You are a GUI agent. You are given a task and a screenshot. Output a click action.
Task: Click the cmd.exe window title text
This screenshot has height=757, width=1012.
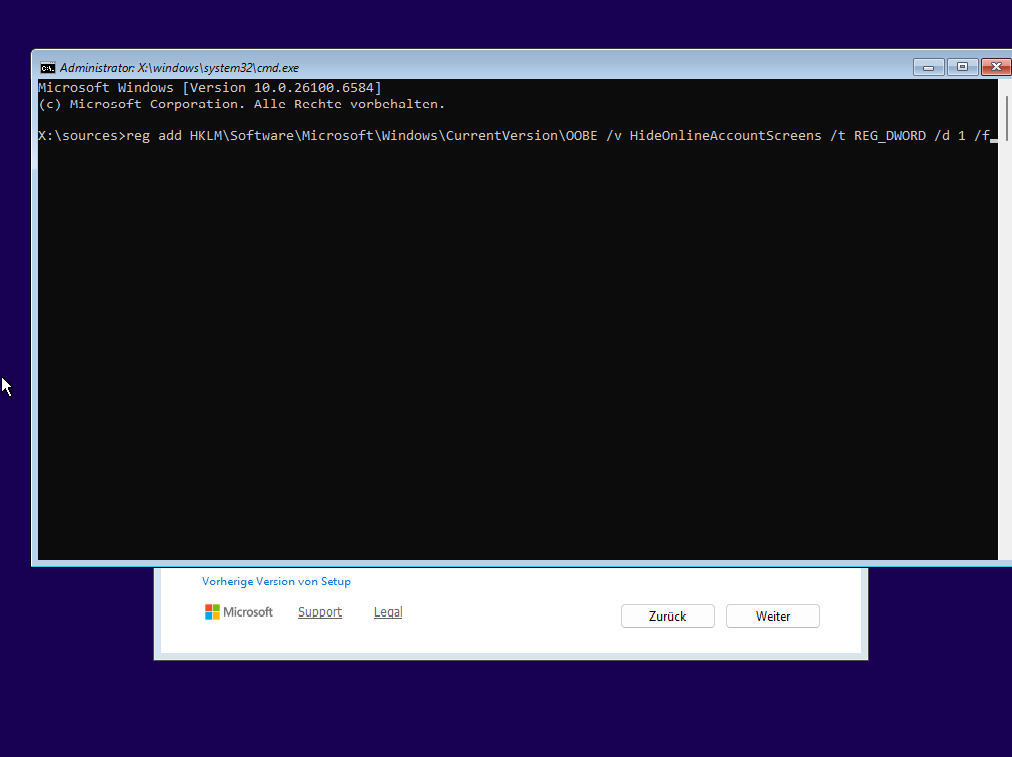click(x=179, y=68)
